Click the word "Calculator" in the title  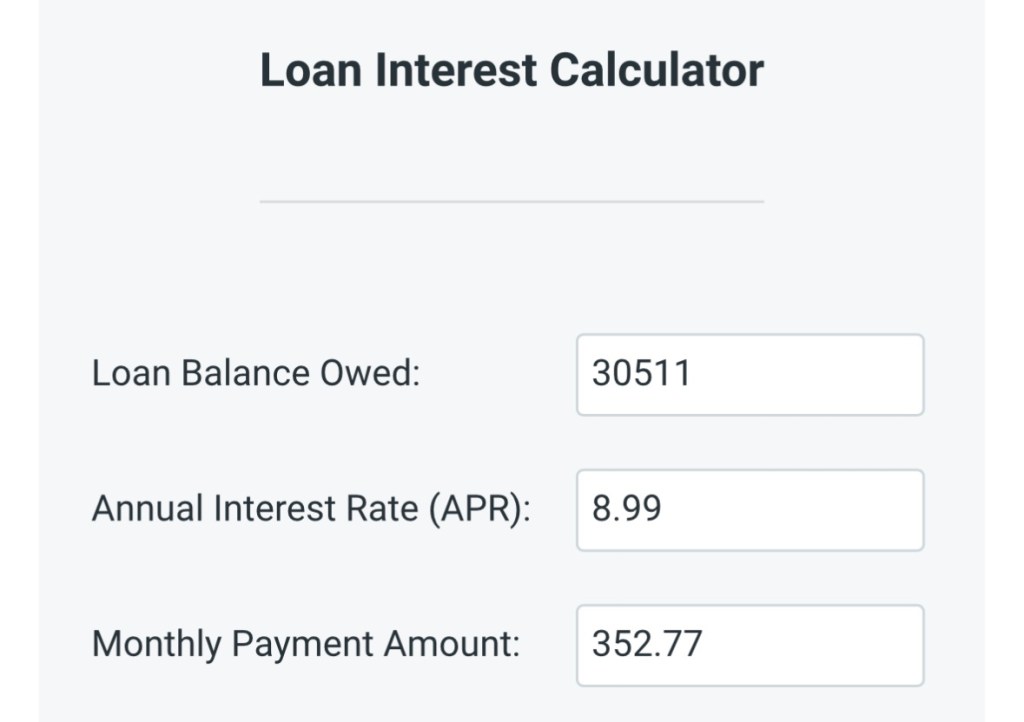(x=657, y=71)
